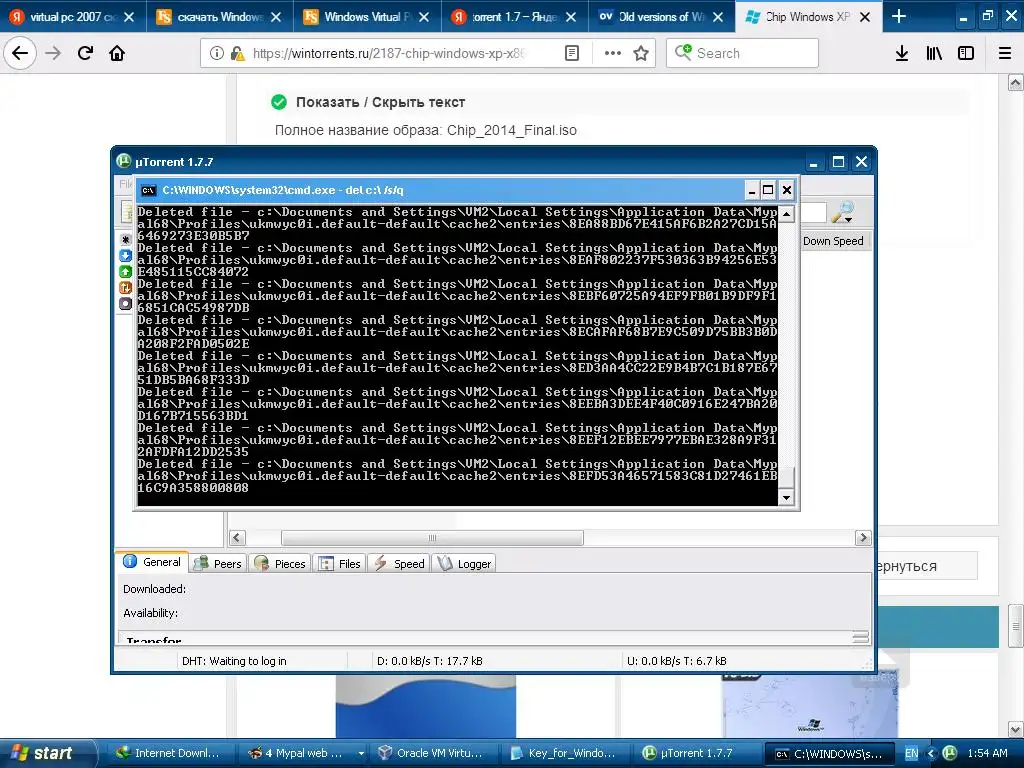Open page actions three-dot menu
Screen dimensions: 1024x768
point(613,53)
